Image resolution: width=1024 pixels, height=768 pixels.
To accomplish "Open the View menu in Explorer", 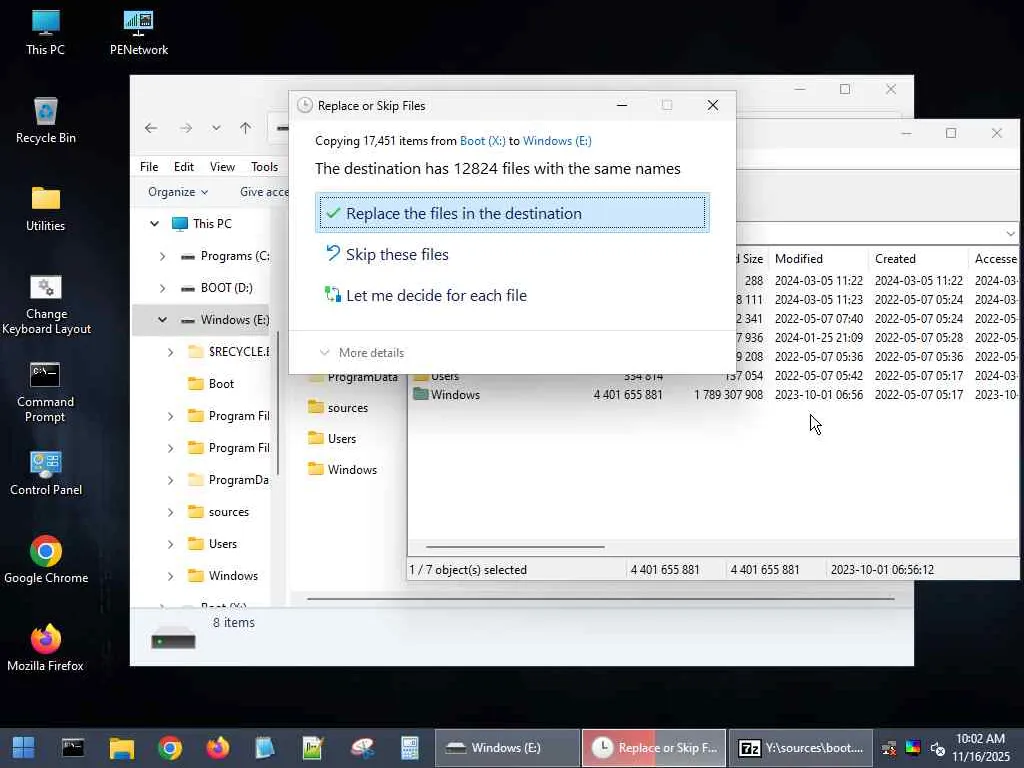I will [222, 167].
